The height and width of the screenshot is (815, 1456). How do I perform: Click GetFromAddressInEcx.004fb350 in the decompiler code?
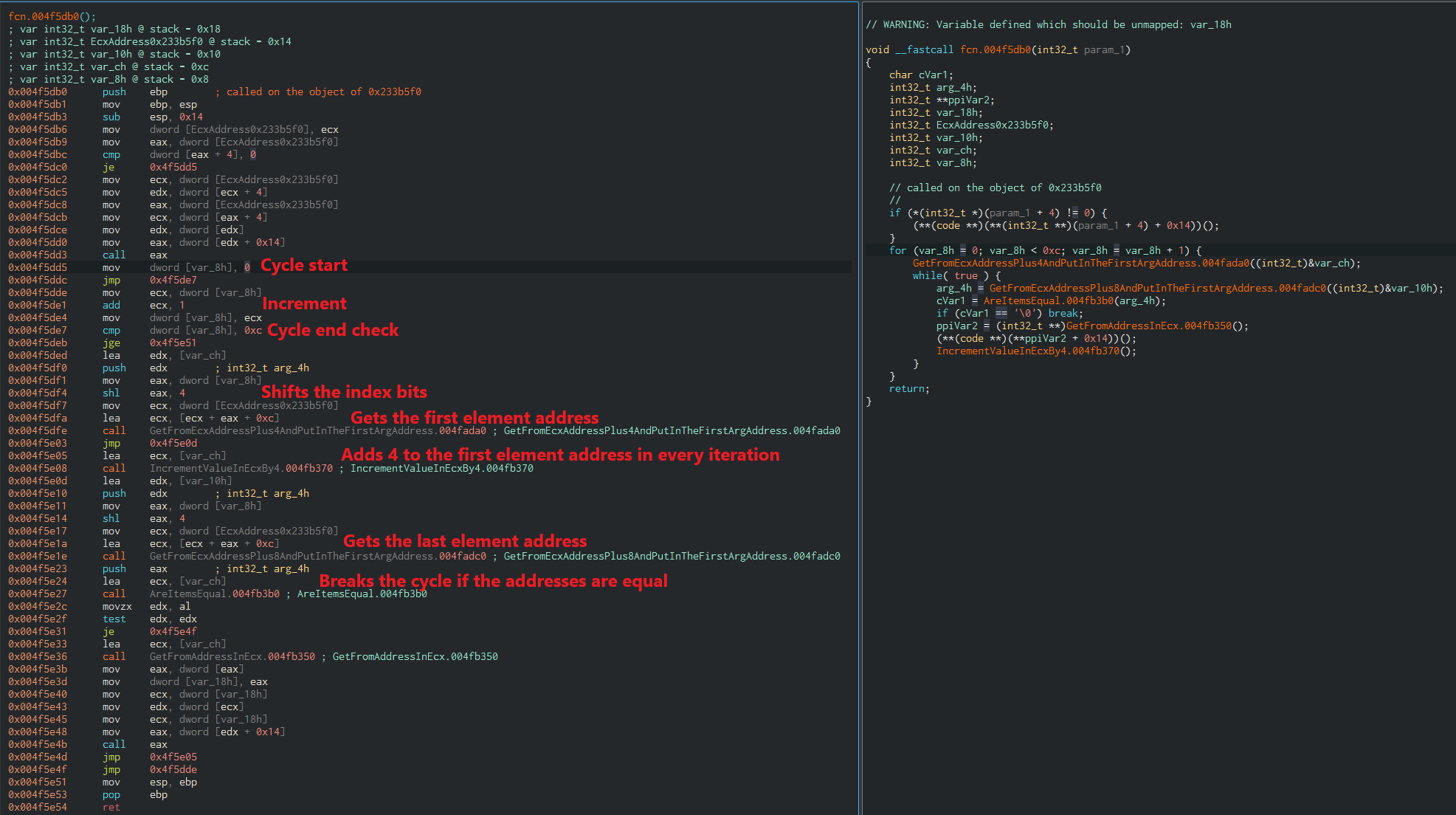(1148, 326)
